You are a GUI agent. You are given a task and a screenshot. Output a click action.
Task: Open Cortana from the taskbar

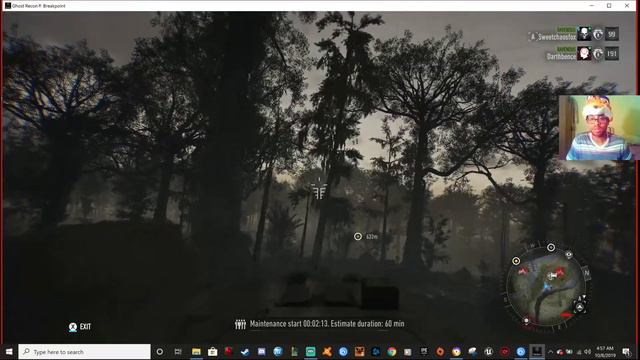(x=160, y=351)
